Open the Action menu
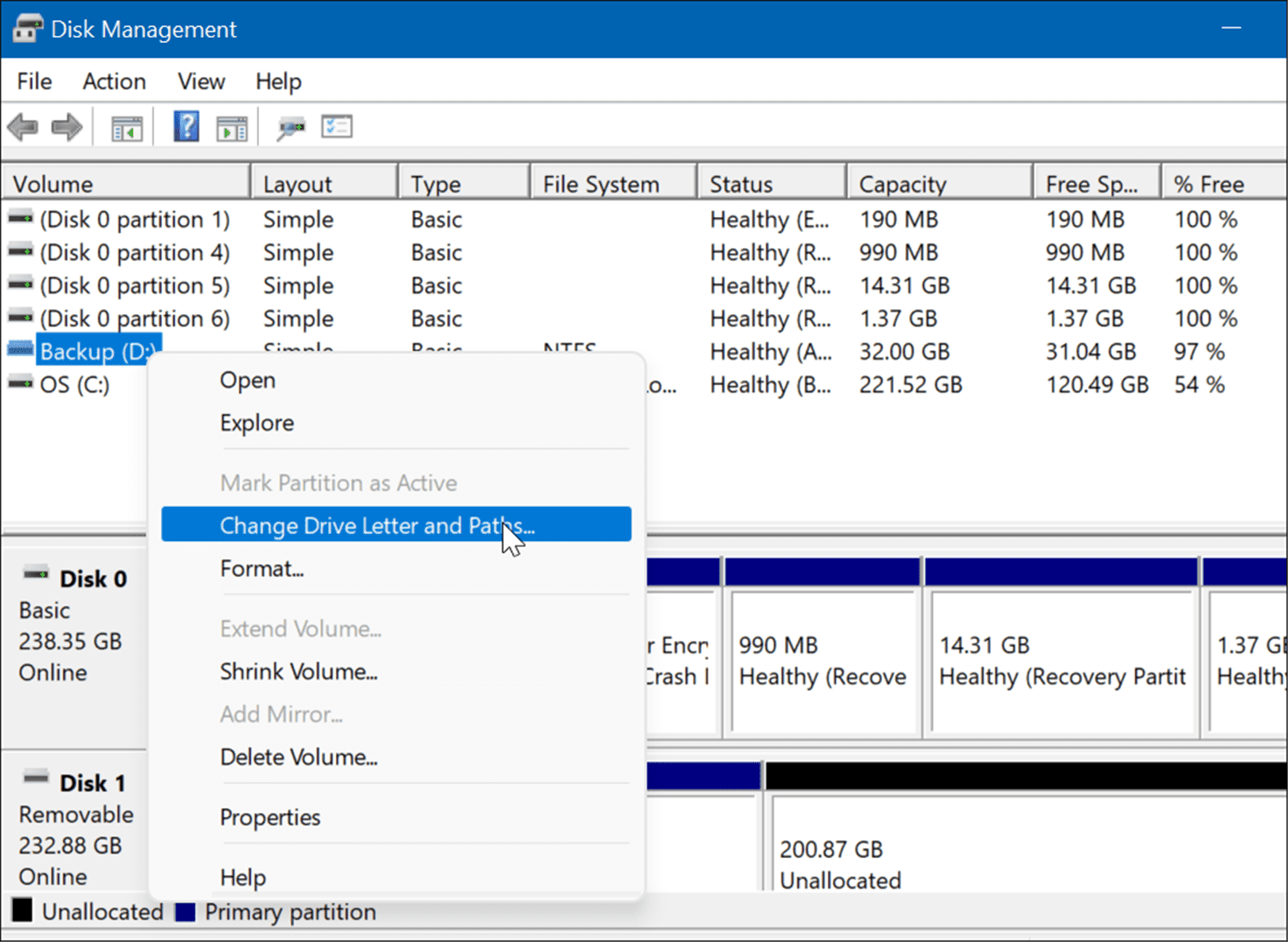The width and height of the screenshot is (1288, 942). point(114,81)
